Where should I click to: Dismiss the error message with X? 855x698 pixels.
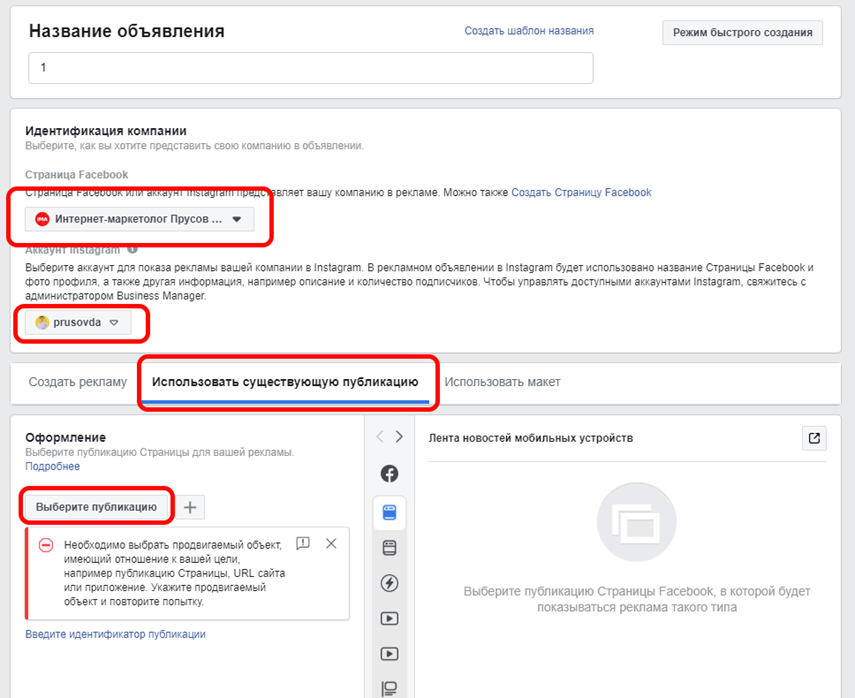(331, 543)
